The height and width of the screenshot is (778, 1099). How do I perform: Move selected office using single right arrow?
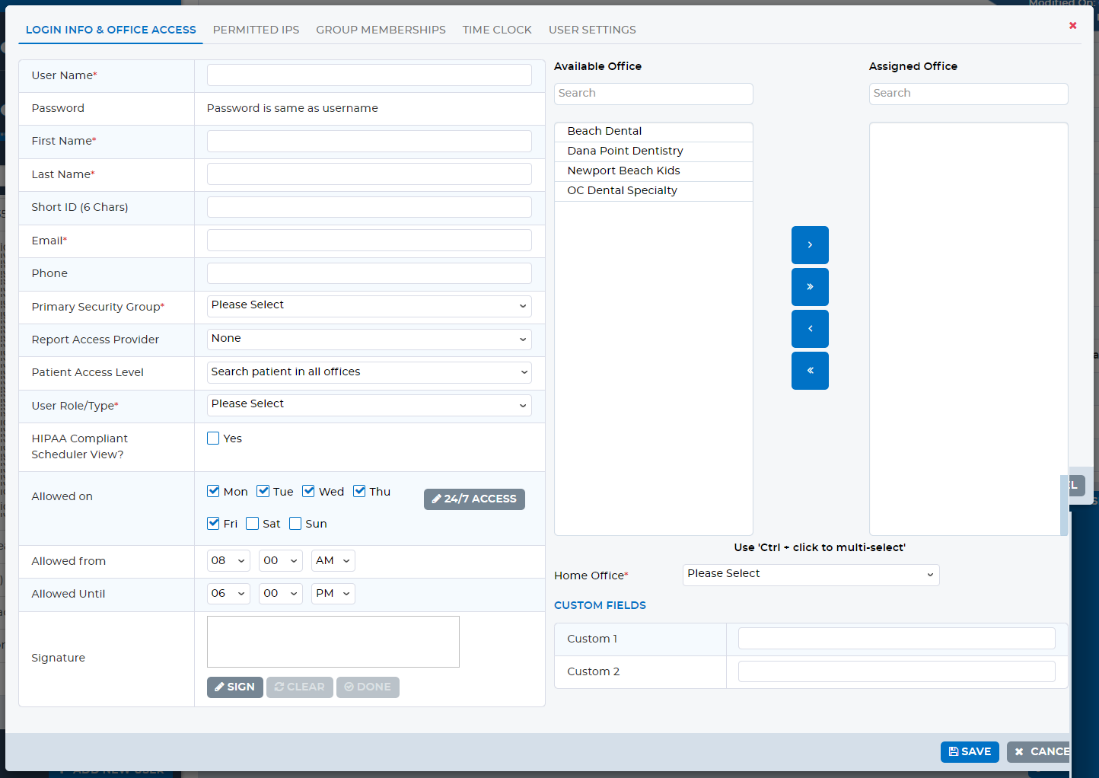pos(810,244)
